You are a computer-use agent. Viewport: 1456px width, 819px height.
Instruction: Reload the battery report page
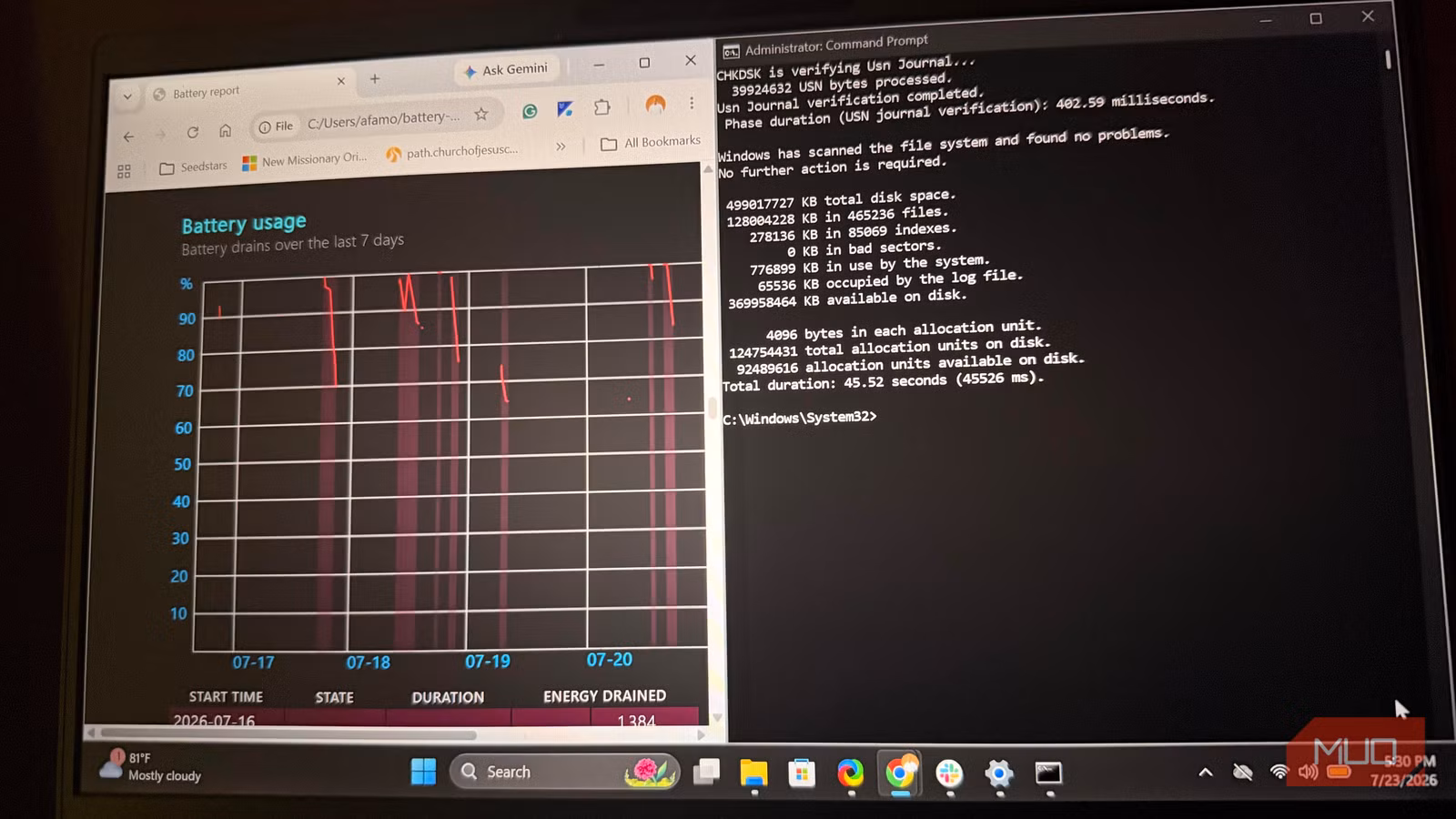193,132
